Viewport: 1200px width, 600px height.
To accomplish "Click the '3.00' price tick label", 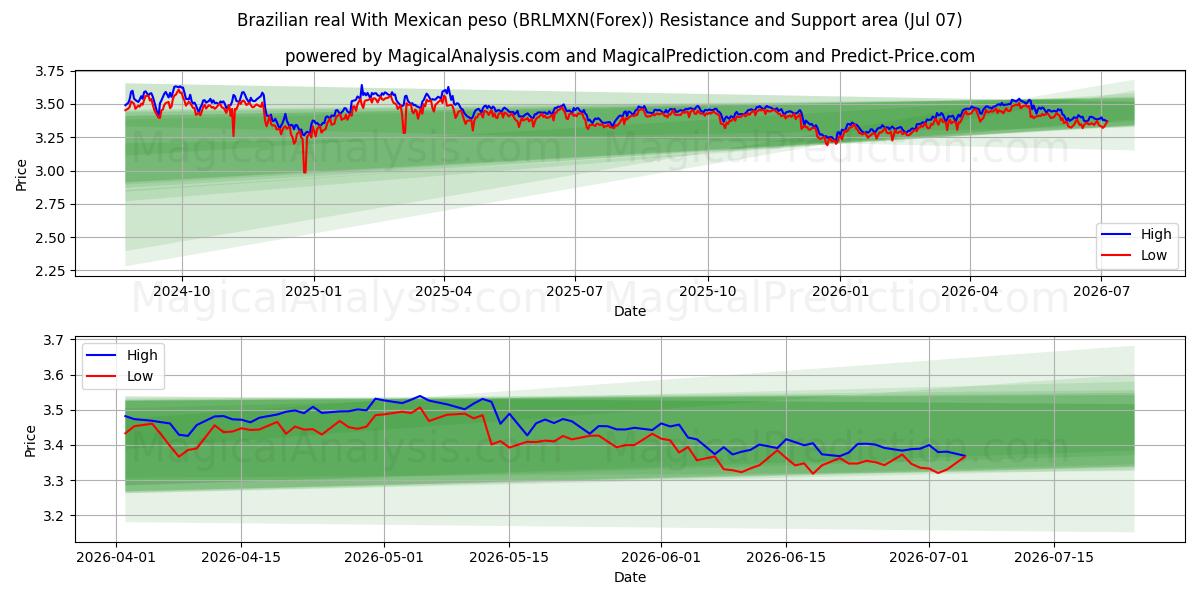I will [x=50, y=171].
